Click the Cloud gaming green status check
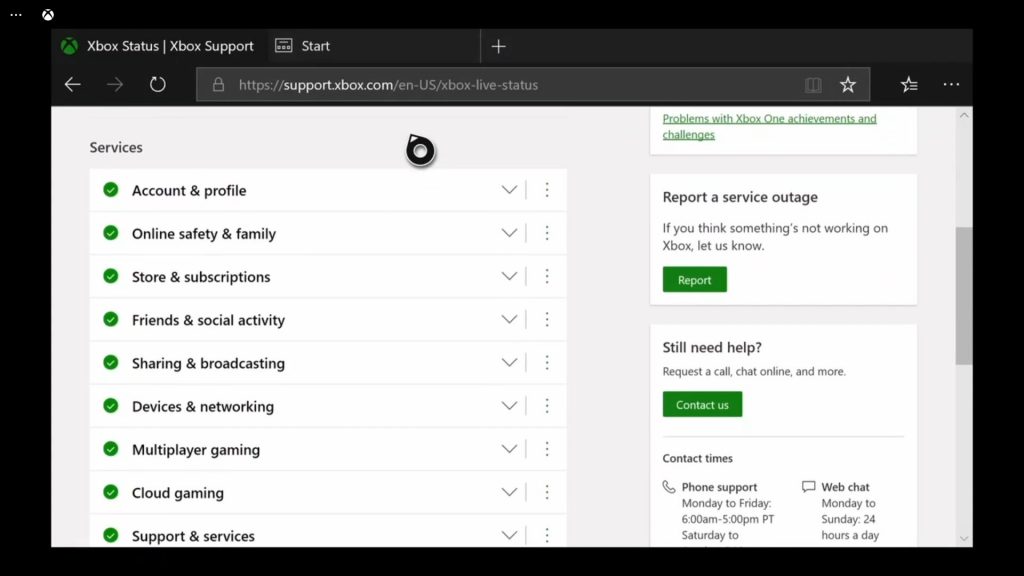The width and height of the screenshot is (1024, 576). tap(111, 492)
